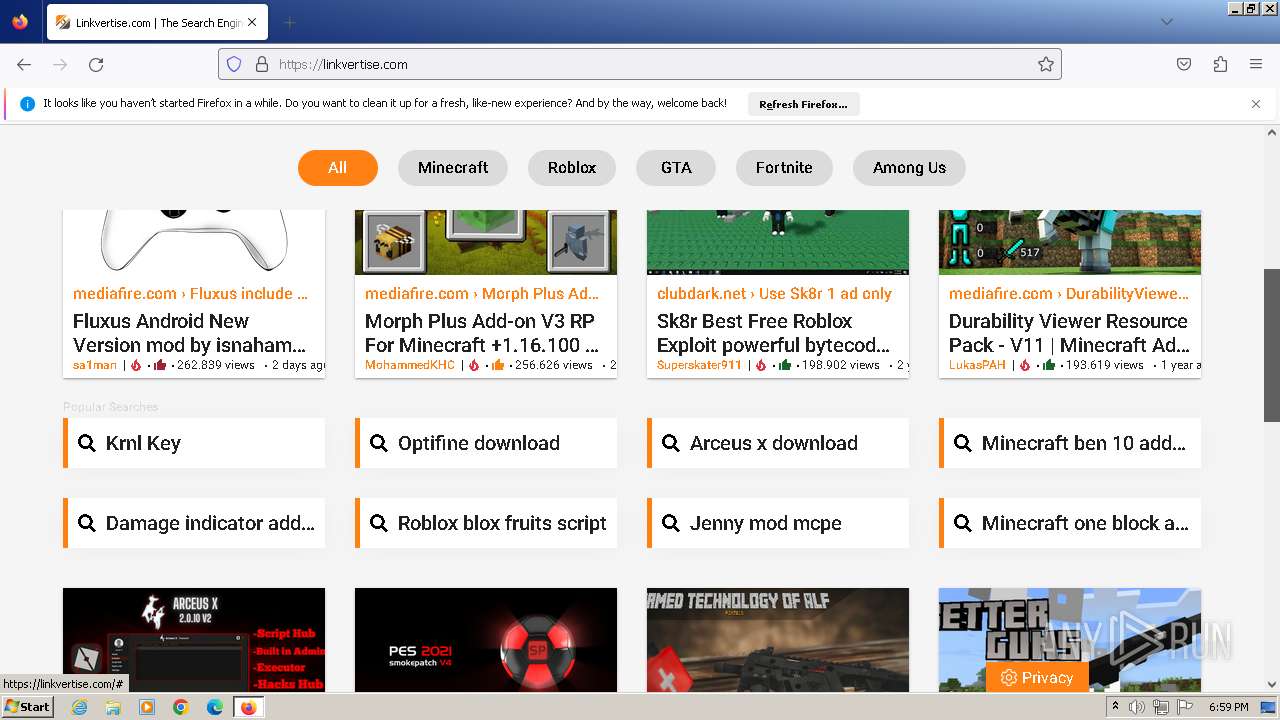Show tracking protection shield info
The width and height of the screenshot is (1280, 720).
[x=234, y=64]
